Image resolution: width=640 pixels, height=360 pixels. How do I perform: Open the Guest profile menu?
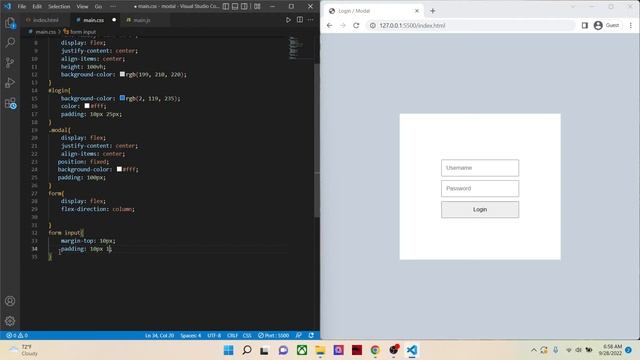click(607, 25)
